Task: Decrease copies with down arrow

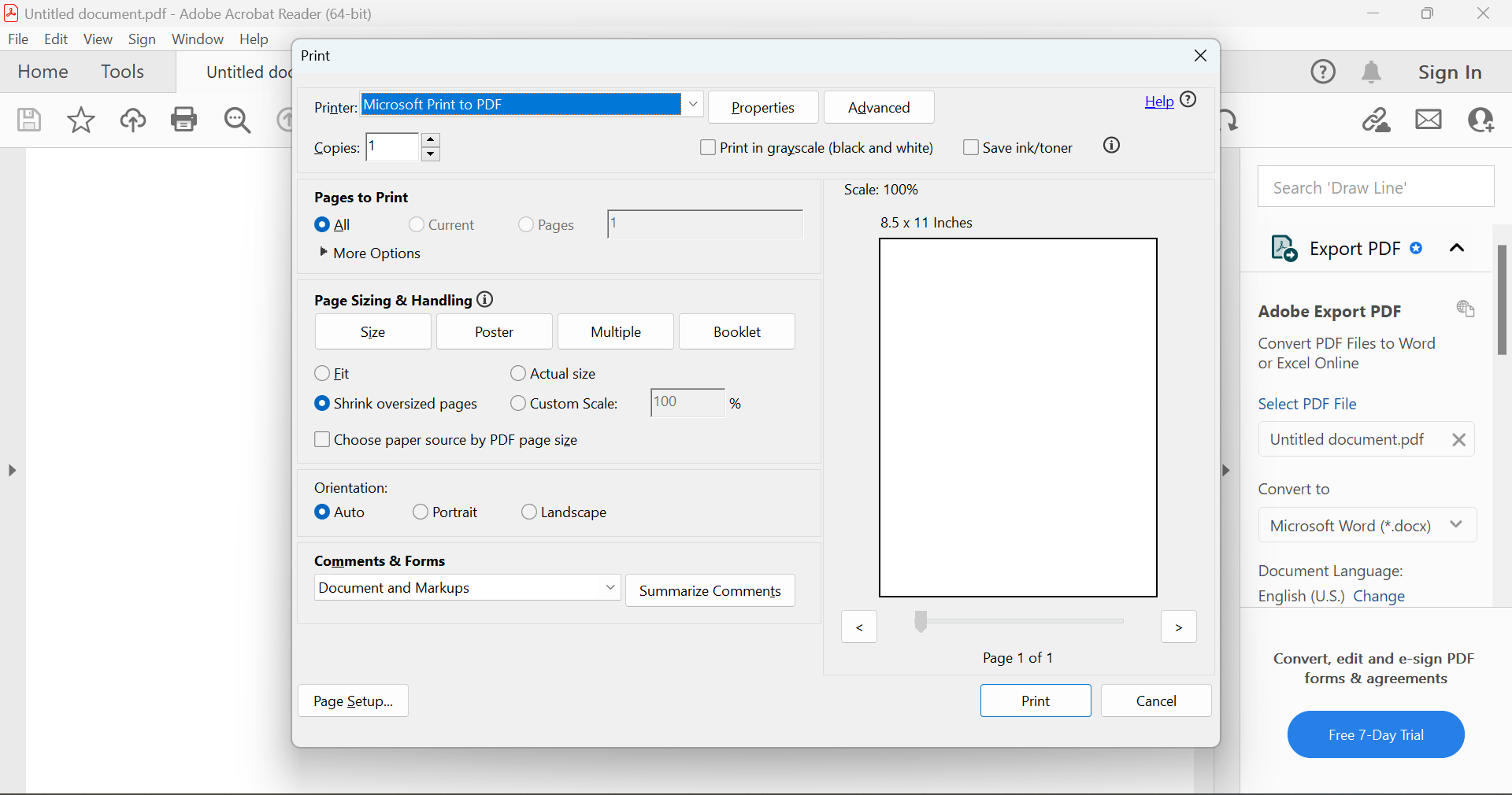Action: pyautogui.click(x=430, y=154)
